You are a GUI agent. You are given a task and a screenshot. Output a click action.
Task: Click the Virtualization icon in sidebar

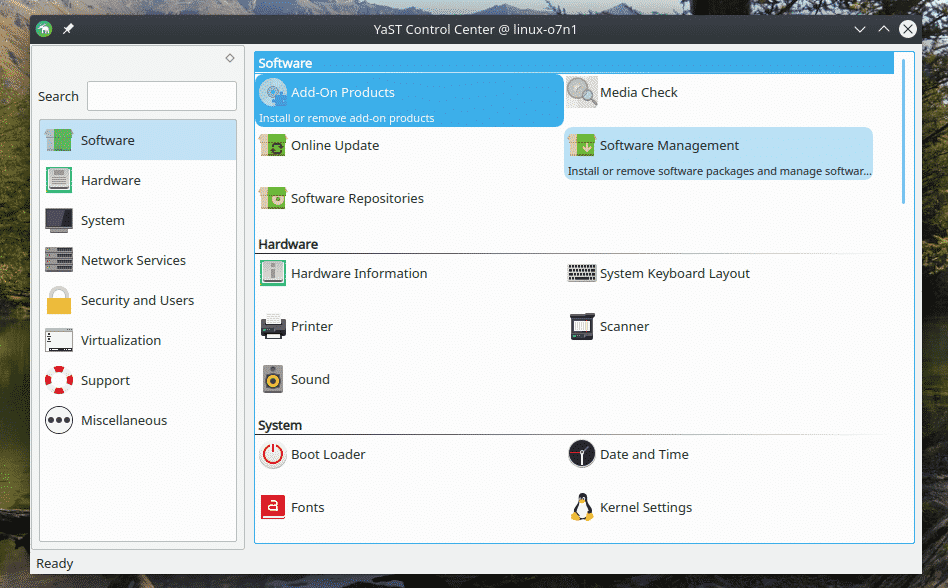point(59,340)
